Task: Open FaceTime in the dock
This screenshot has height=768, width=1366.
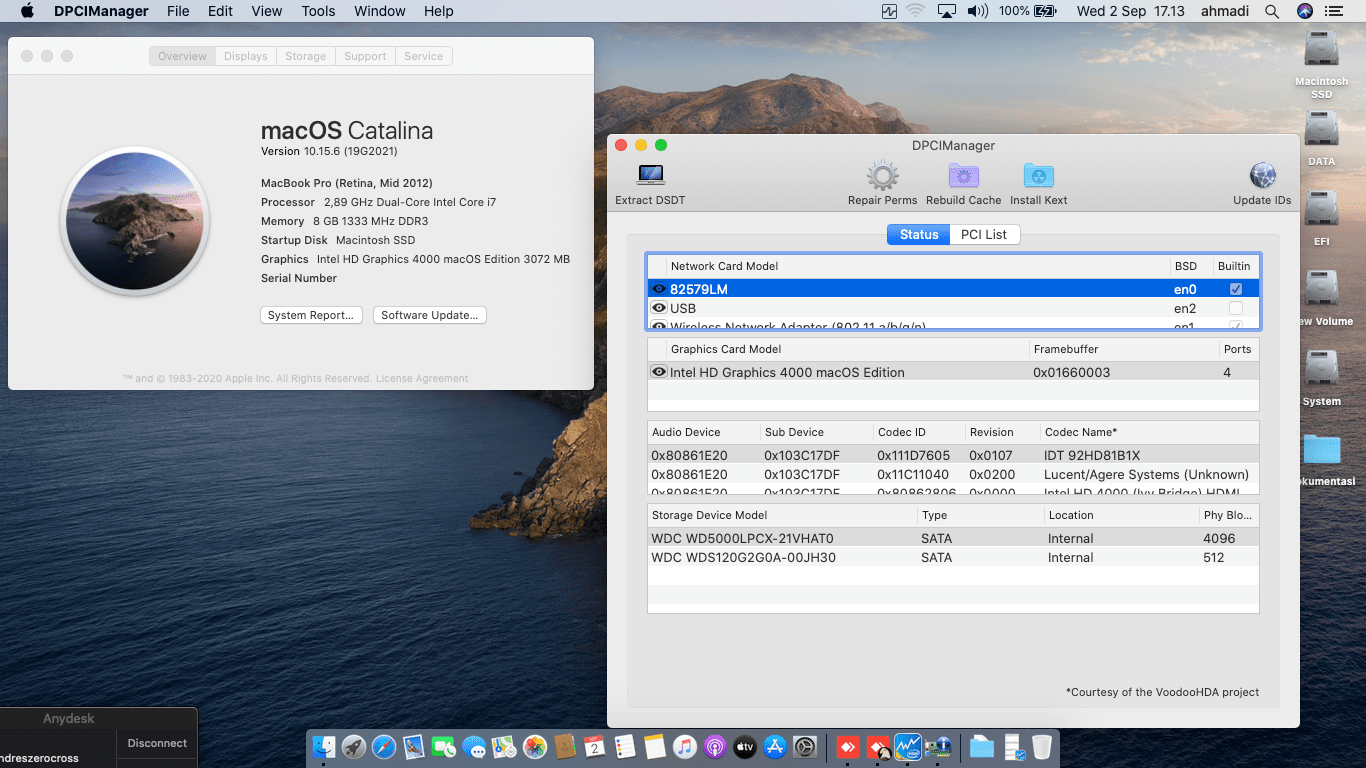Action: pyautogui.click(x=444, y=747)
